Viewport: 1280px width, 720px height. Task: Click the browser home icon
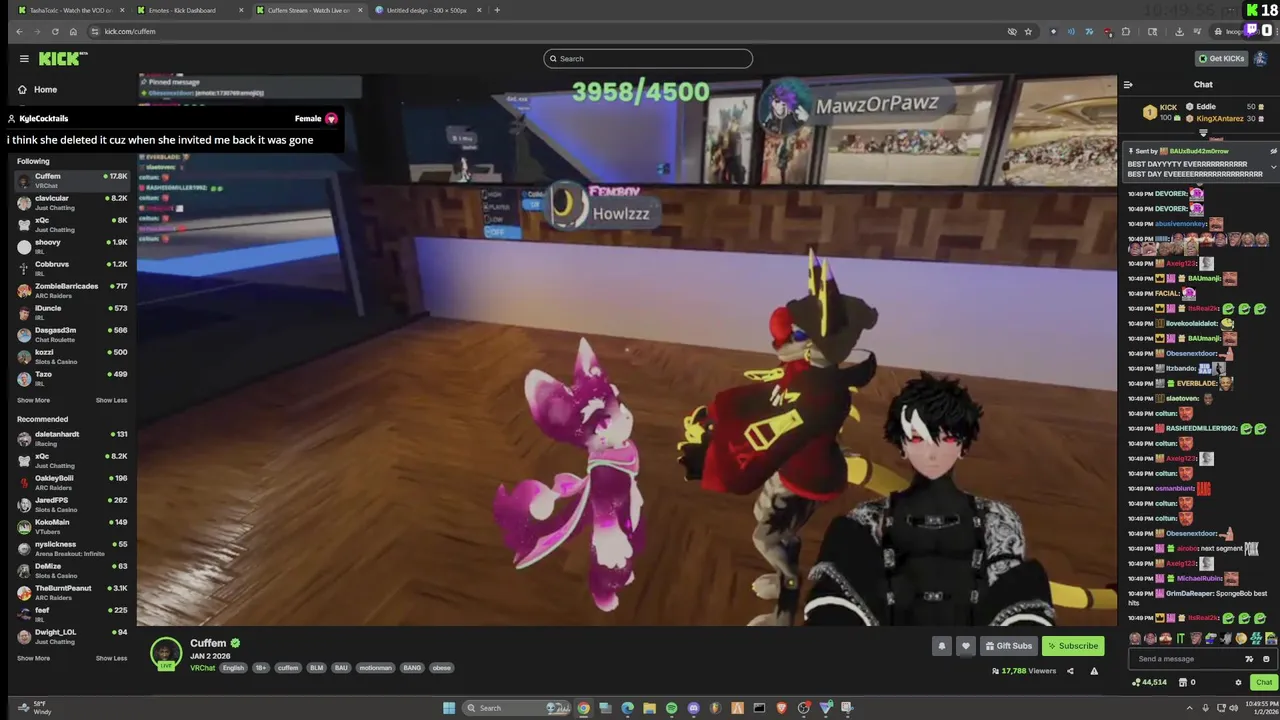[73, 31]
